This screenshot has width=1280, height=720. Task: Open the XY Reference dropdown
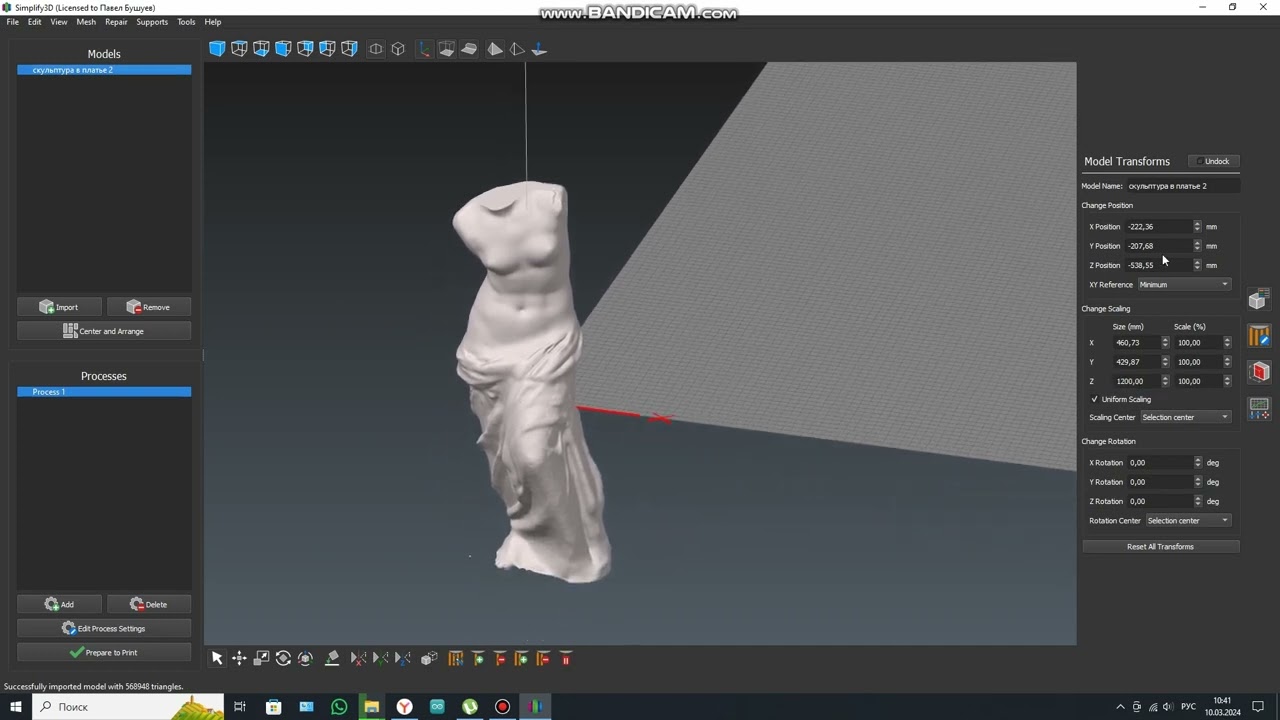coord(1184,285)
